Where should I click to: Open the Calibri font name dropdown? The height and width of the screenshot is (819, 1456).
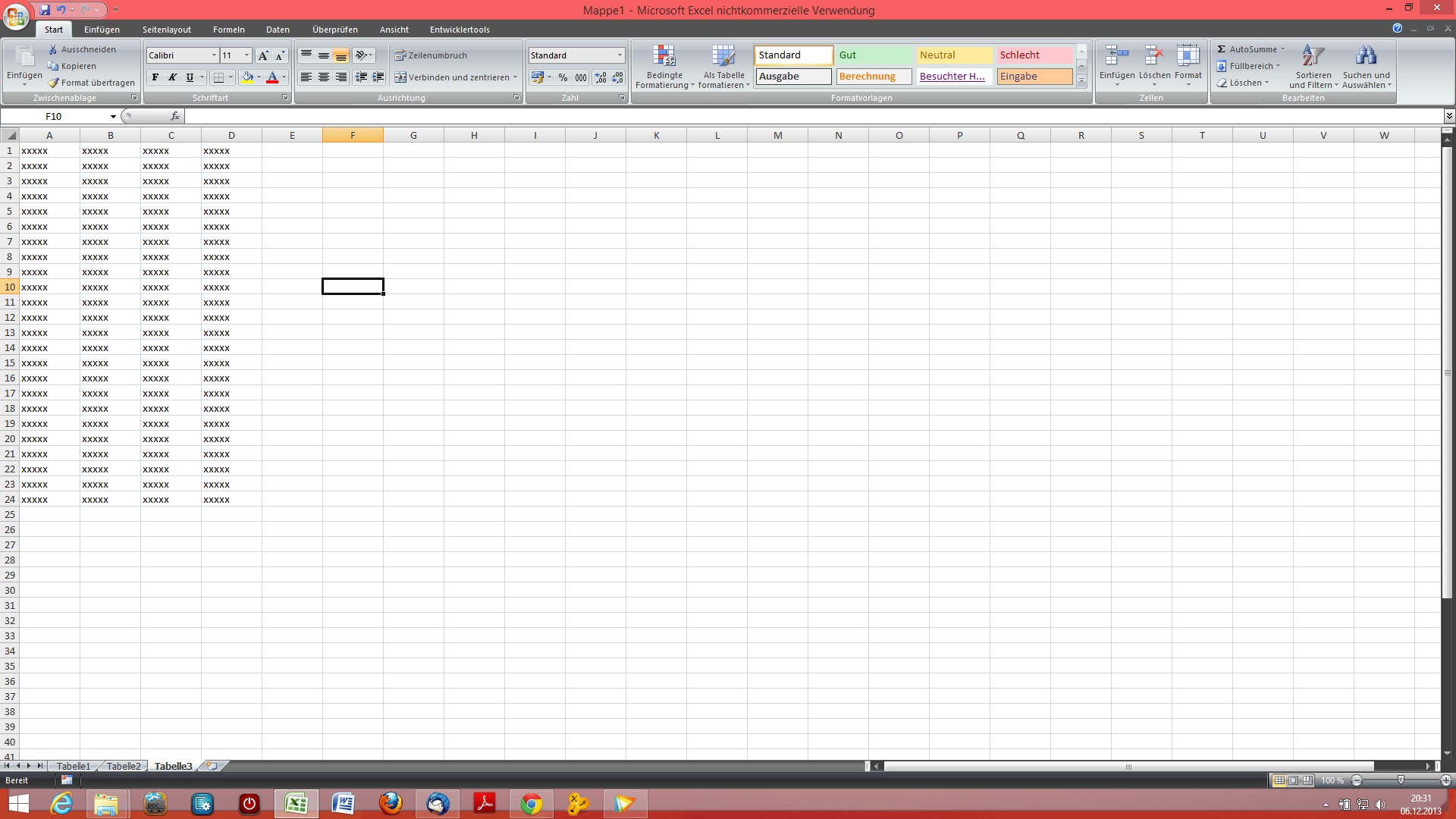point(214,55)
